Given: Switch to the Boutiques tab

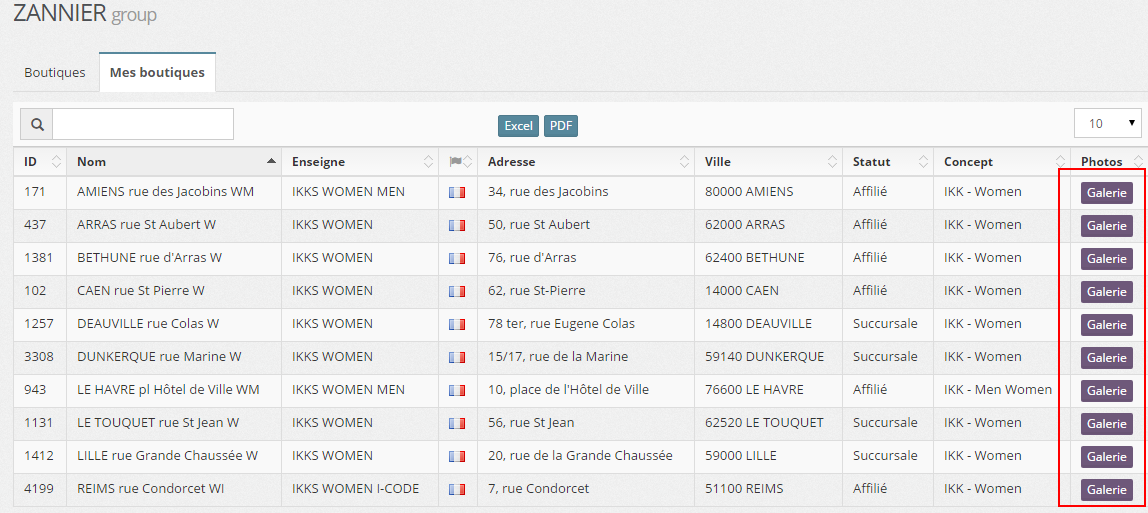Looking at the screenshot, I should pyautogui.click(x=55, y=73).
